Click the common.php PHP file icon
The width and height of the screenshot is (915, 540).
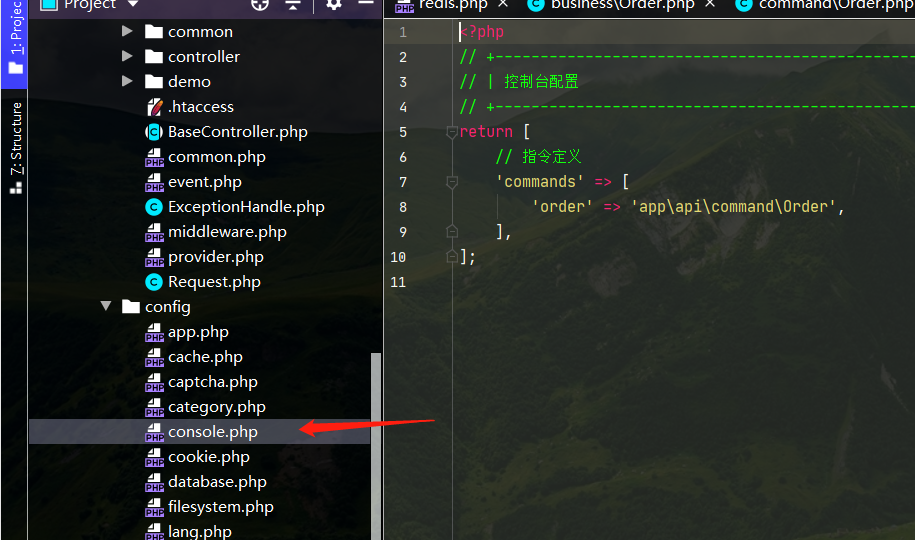click(x=154, y=157)
